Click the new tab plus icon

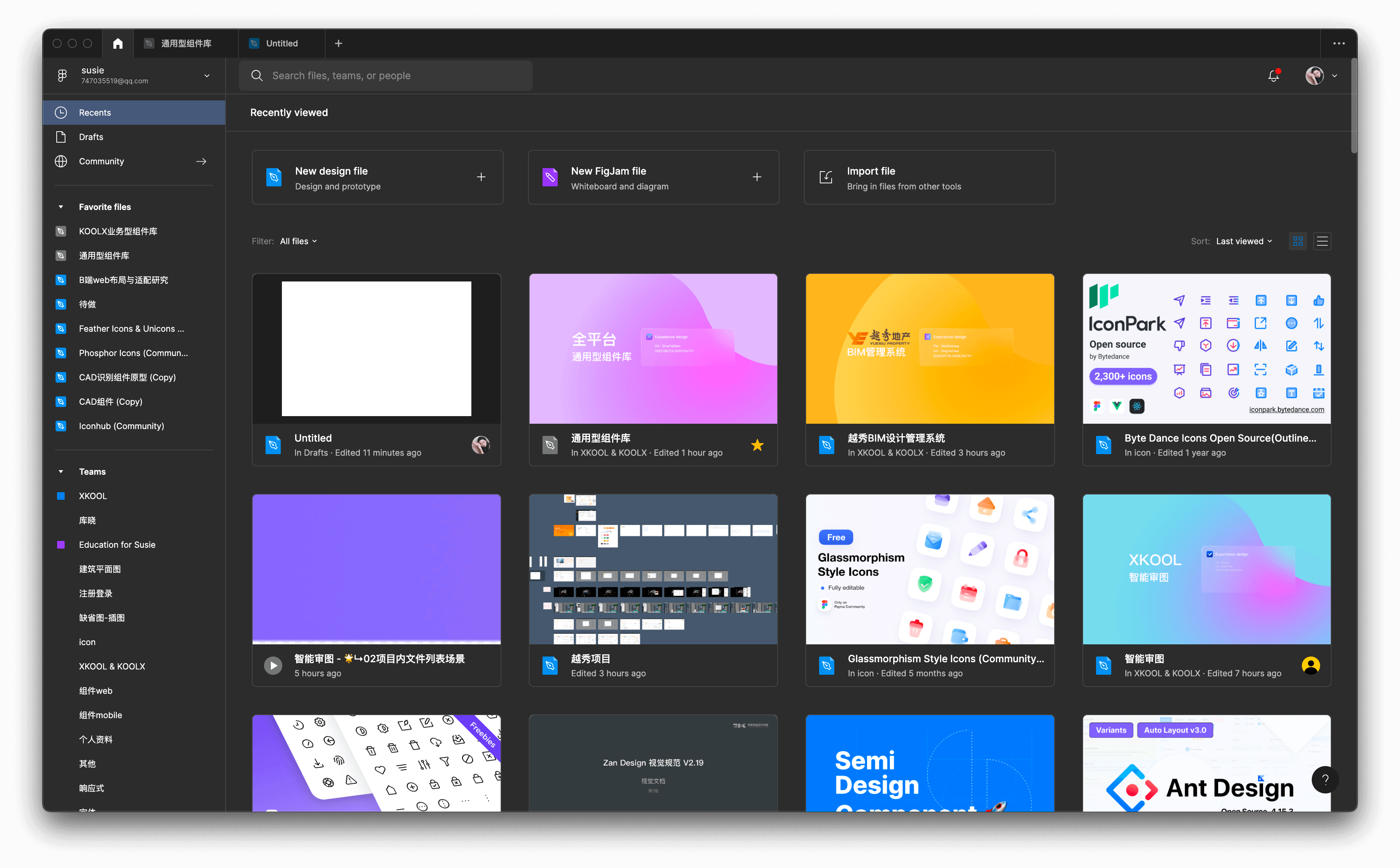pos(339,44)
